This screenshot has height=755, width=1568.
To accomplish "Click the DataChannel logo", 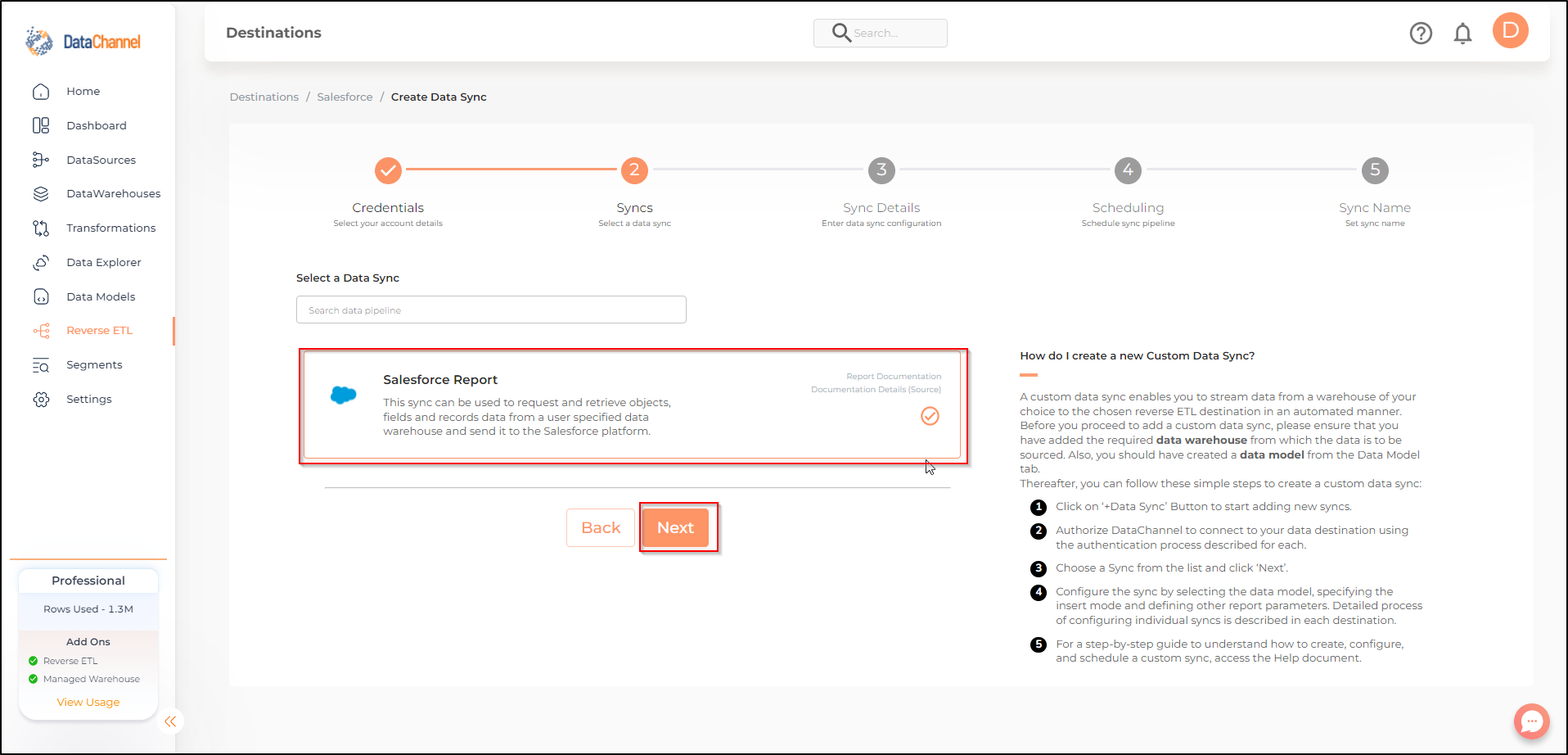I will (83, 41).
